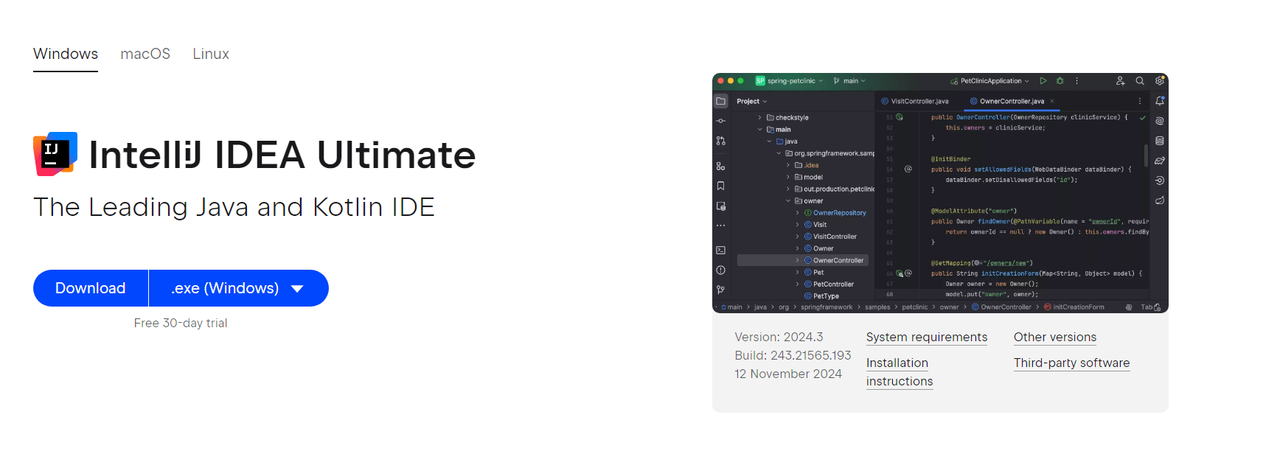1280x451 pixels.
Task: Collapse the owner package in tree
Action: pyautogui.click(x=787, y=201)
